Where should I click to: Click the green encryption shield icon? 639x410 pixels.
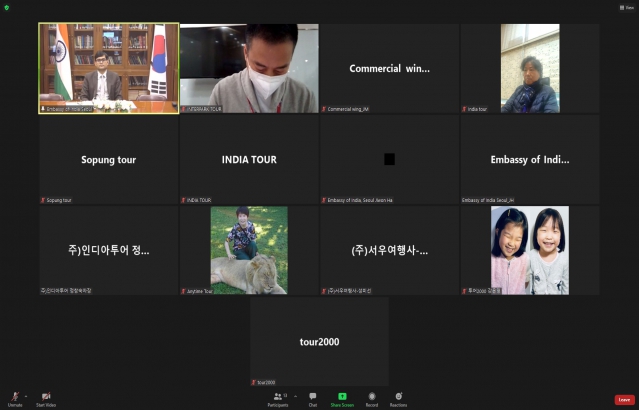pos(7,7)
